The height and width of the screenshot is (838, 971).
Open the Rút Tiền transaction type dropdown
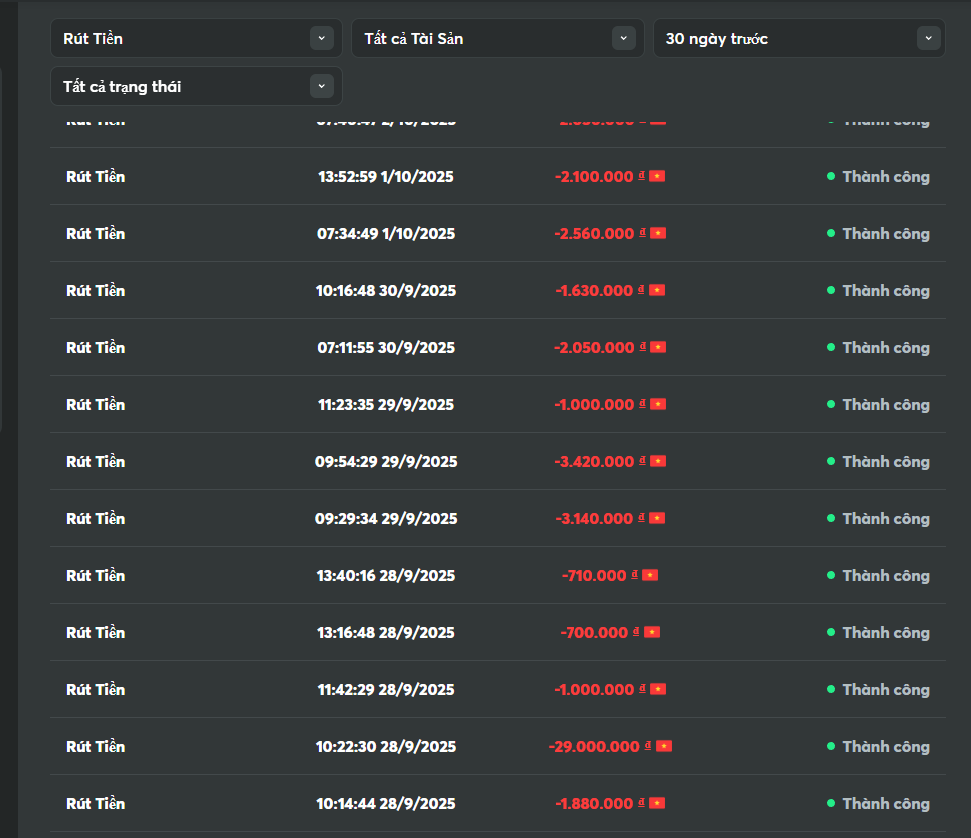[x=196, y=39]
